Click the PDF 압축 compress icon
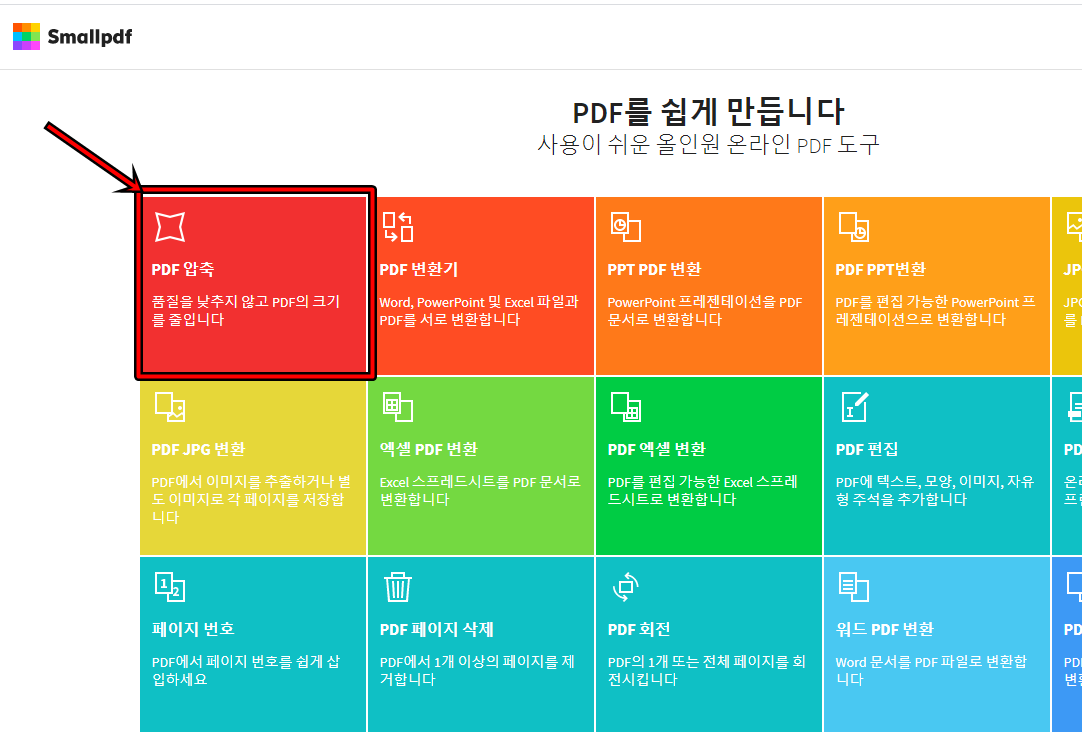Image resolution: width=1082 pixels, height=732 pixels. (170, 226)
